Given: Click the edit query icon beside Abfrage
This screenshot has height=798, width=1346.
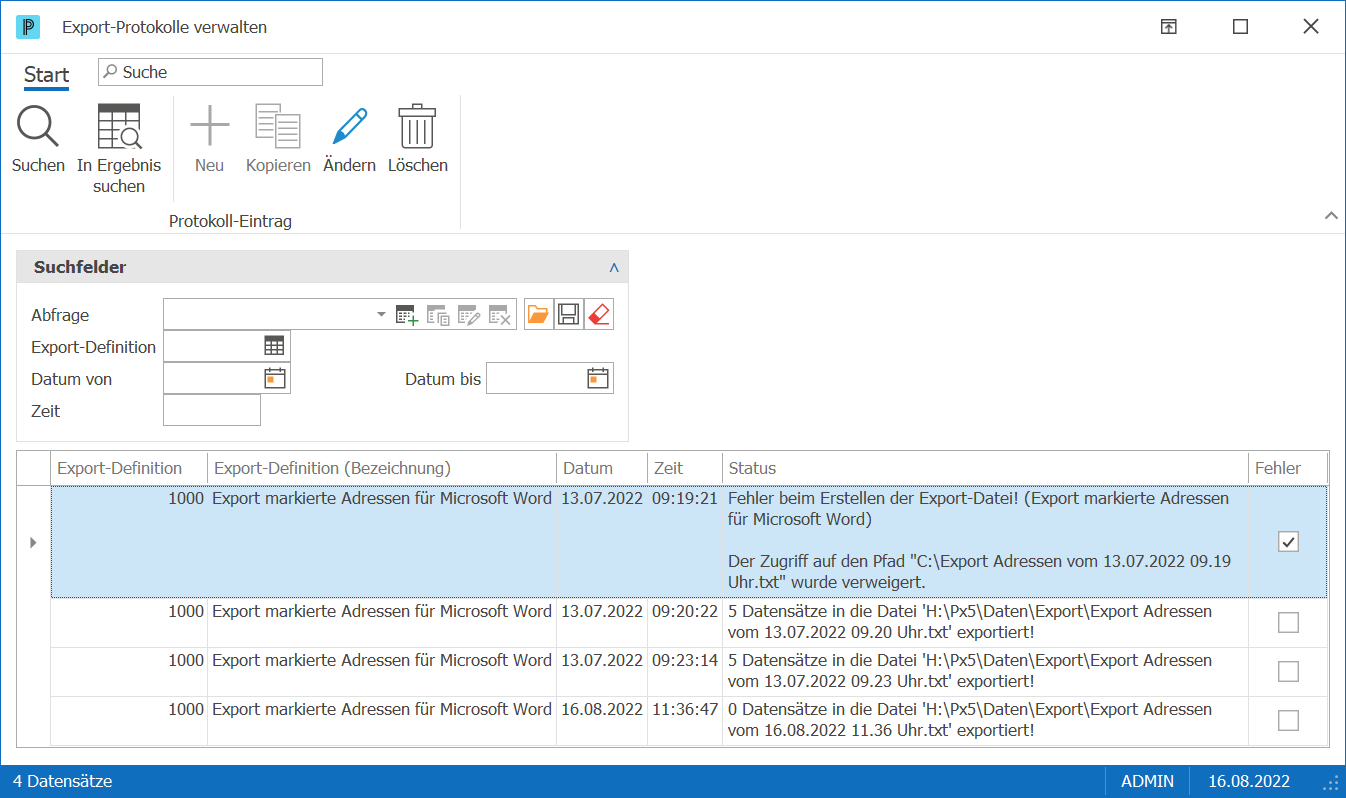Looking at the screenshot, I should pos(469,315).
